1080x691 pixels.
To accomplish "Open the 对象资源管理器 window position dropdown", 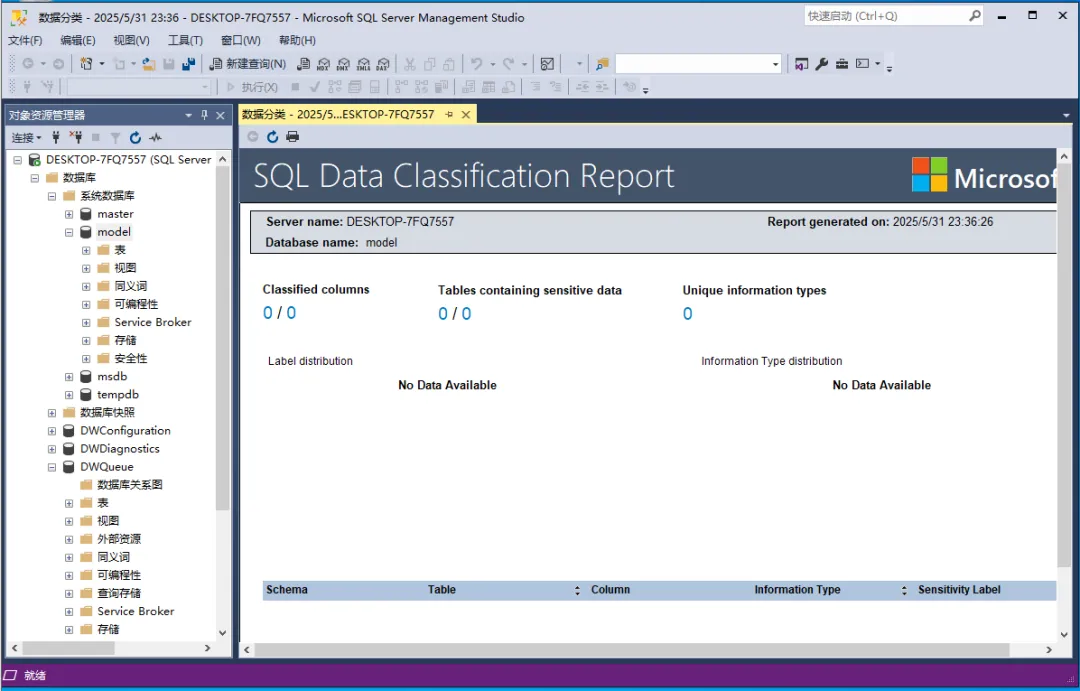I will click(x=188, y=115).
